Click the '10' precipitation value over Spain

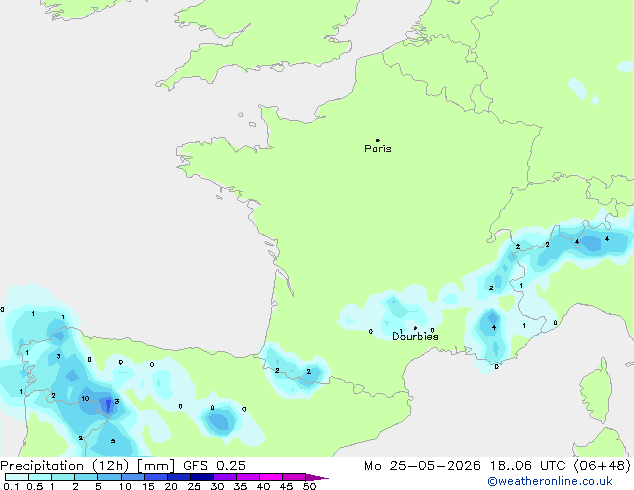pos(85,399)
